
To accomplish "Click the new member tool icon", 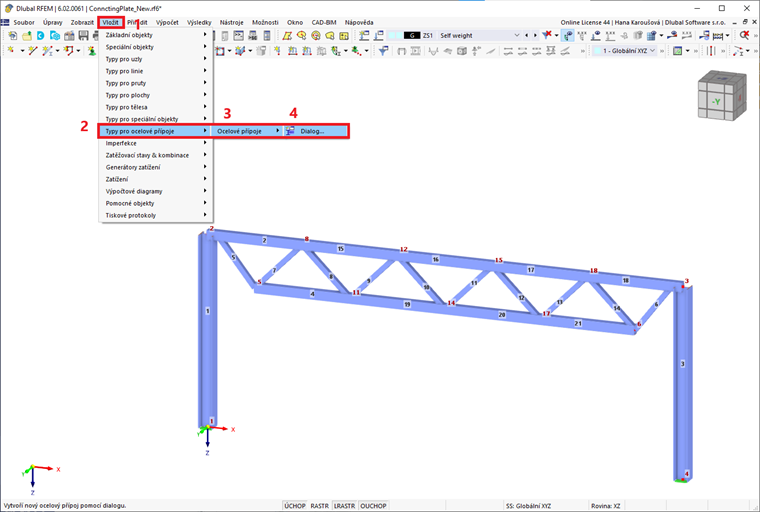I will [x=48, y=50].
